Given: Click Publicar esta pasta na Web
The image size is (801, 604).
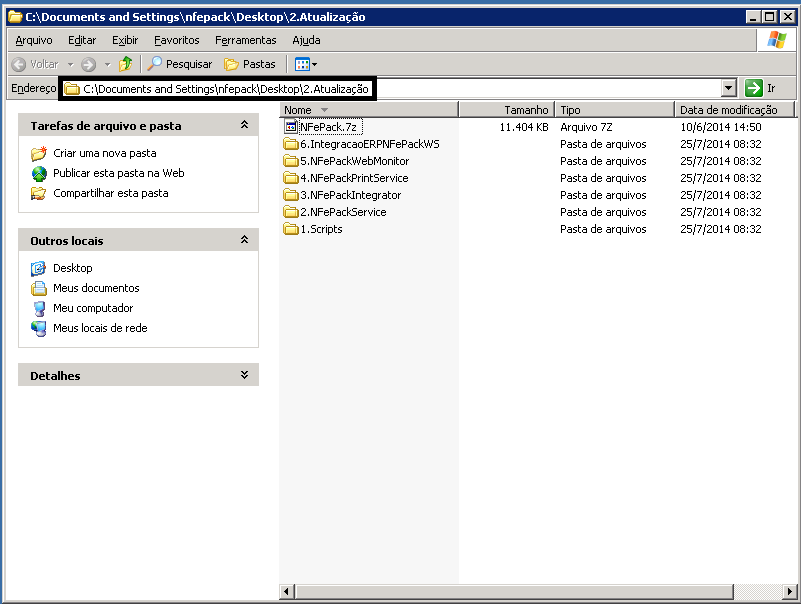Looking at the screenshot, I should coord(118,173).
